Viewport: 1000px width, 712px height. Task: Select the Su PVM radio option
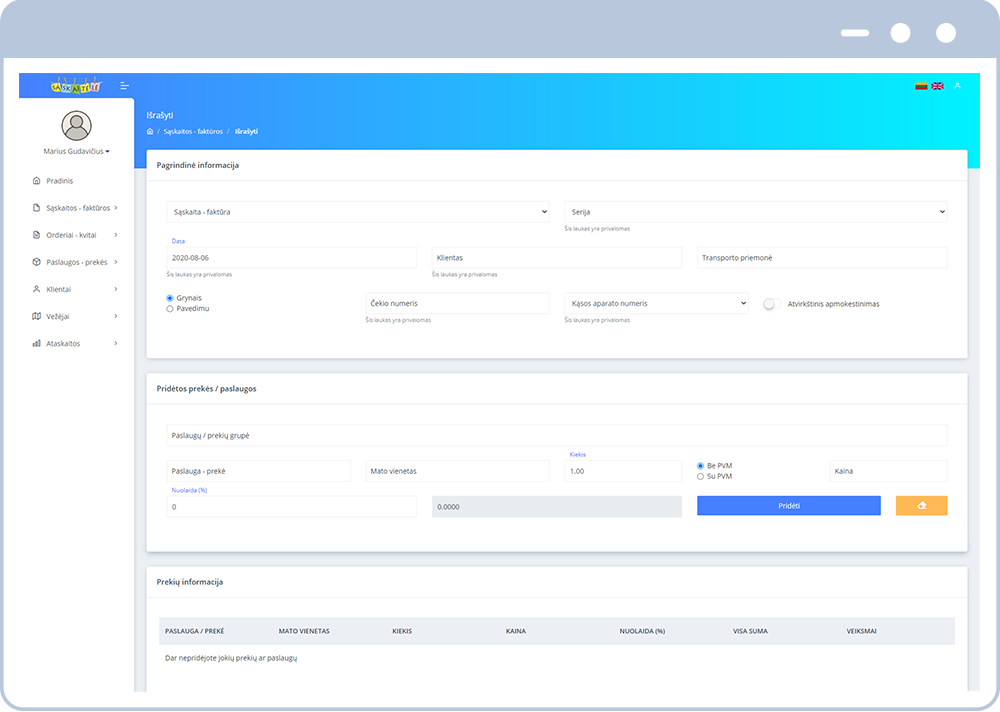[x=700, y=477]
